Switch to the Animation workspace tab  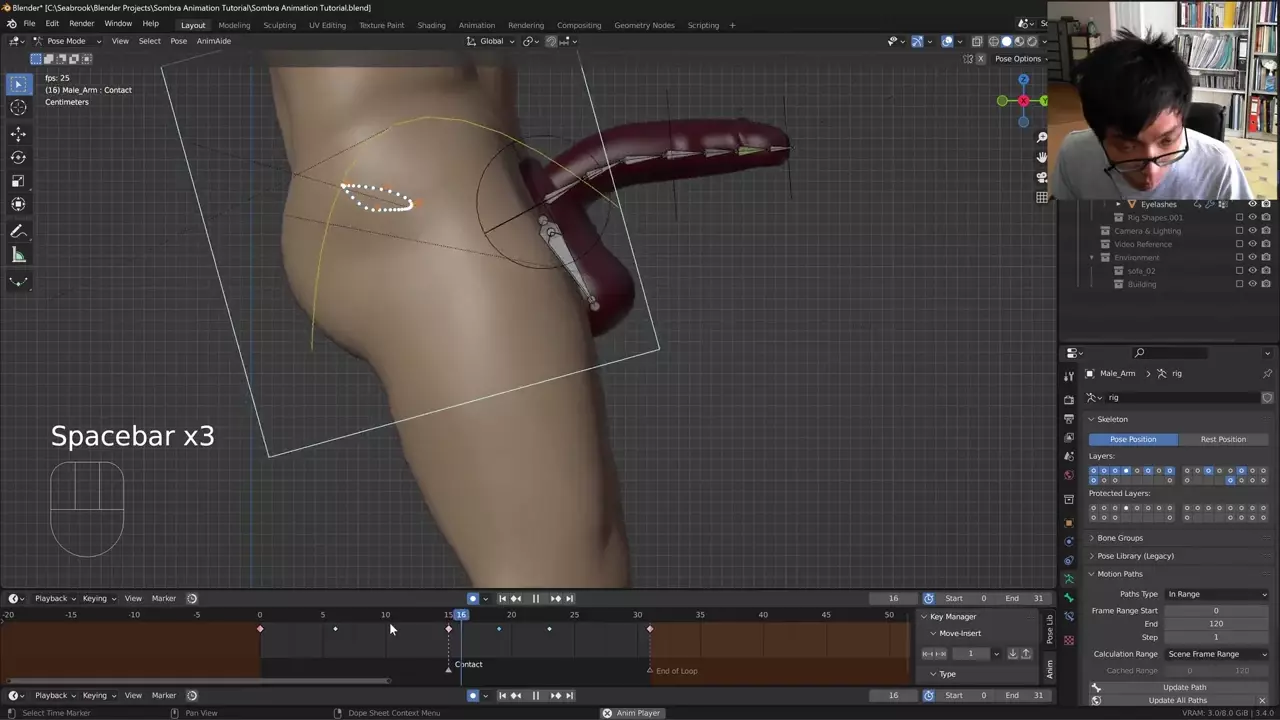coord(476,25)
